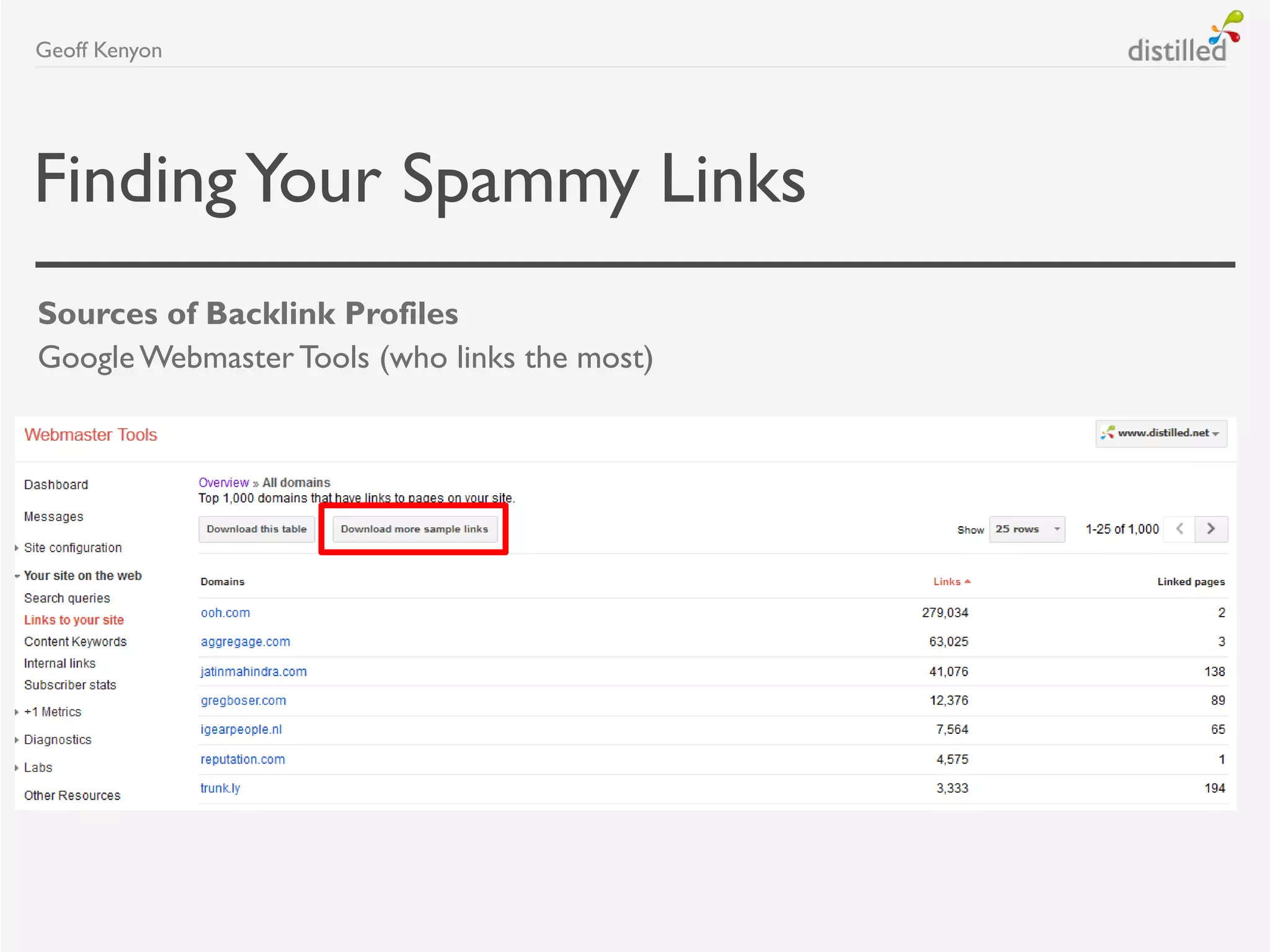Click the 138 linked pages value
The height and width of the screenshot is (952, 1270).
point(1215,672)
